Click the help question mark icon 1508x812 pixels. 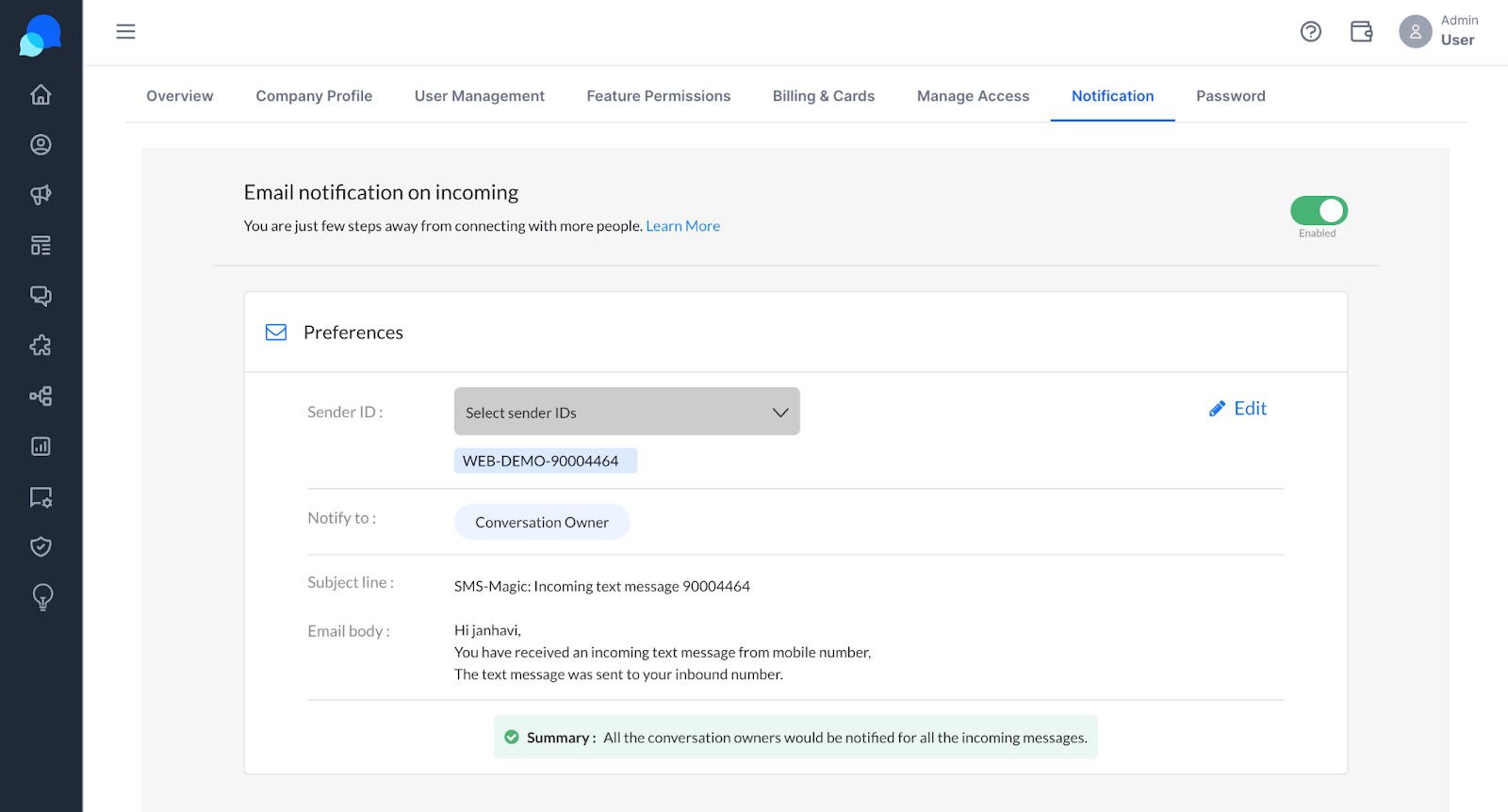tap(1311, 32)
